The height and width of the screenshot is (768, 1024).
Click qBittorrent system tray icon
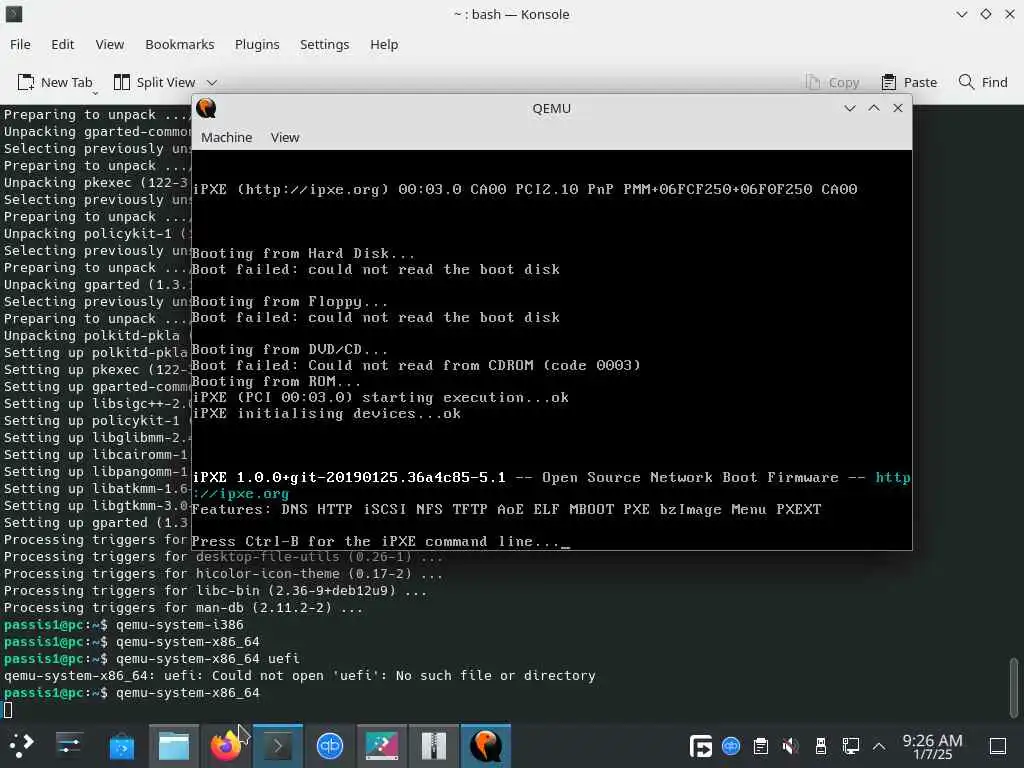coord(731,745)
